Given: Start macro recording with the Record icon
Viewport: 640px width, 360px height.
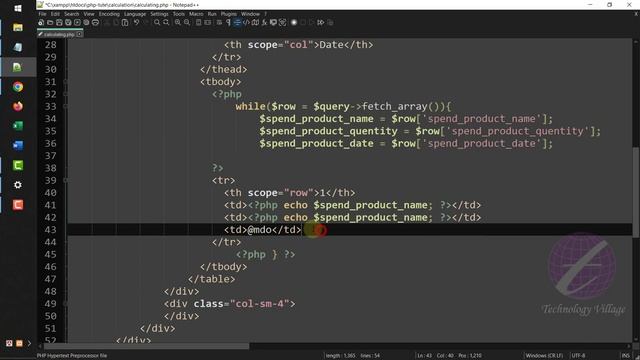Looking at the screenshot, I should 294,22.
